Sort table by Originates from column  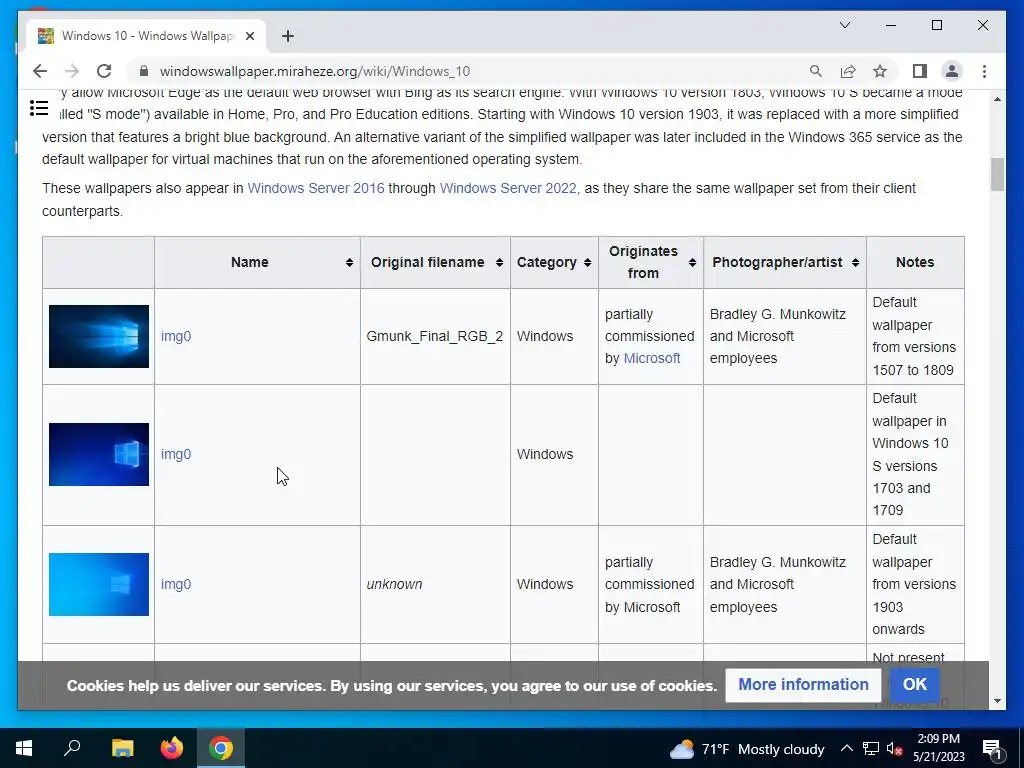(692, 263)
